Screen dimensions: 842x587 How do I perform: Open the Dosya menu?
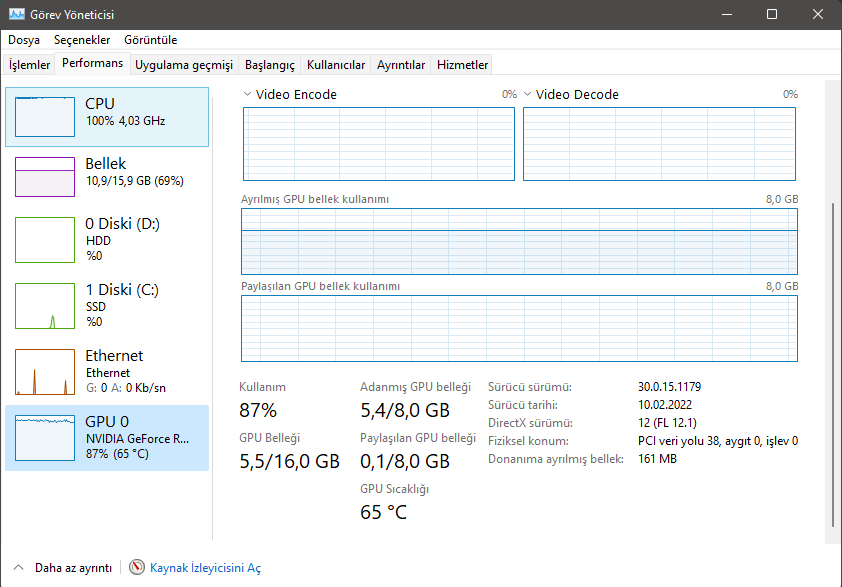[24, 40]
